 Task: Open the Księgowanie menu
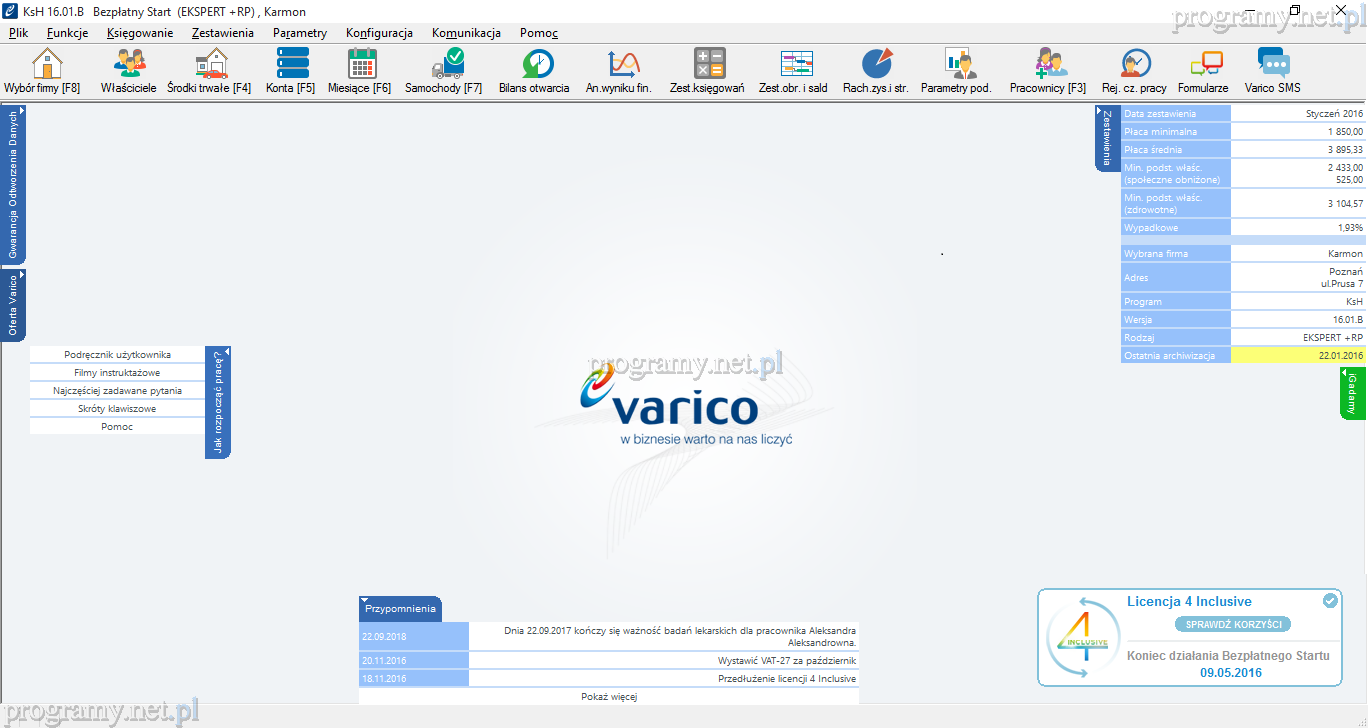140,33
